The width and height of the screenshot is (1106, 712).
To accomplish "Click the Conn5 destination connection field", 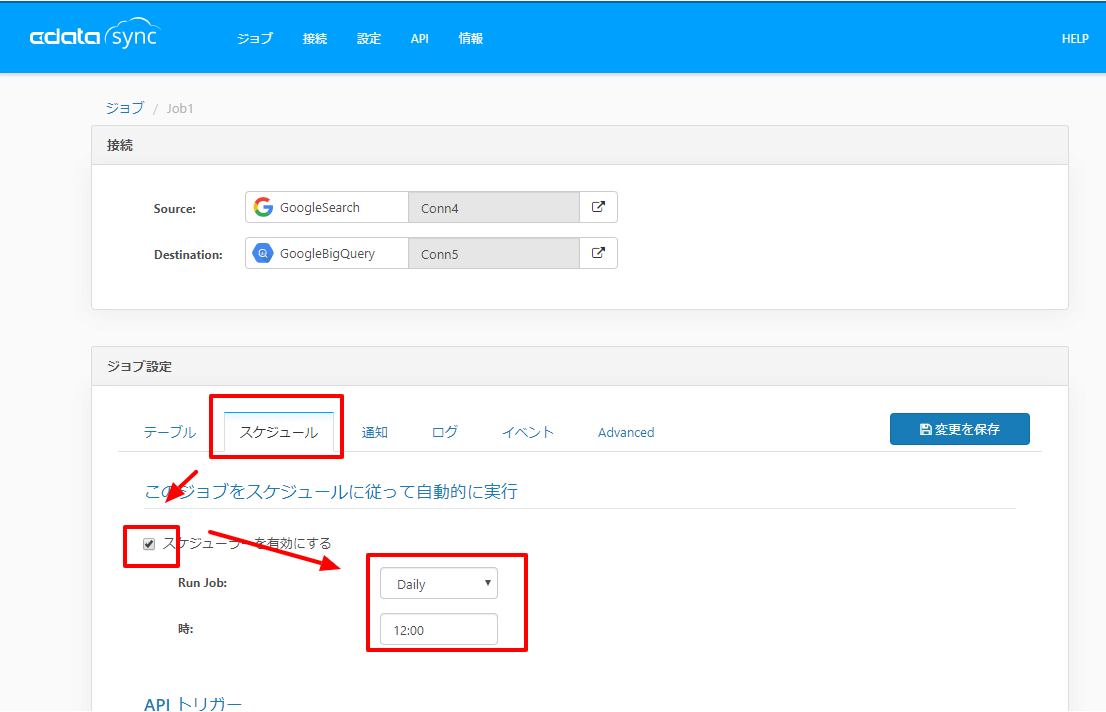I will pos(494,253).
